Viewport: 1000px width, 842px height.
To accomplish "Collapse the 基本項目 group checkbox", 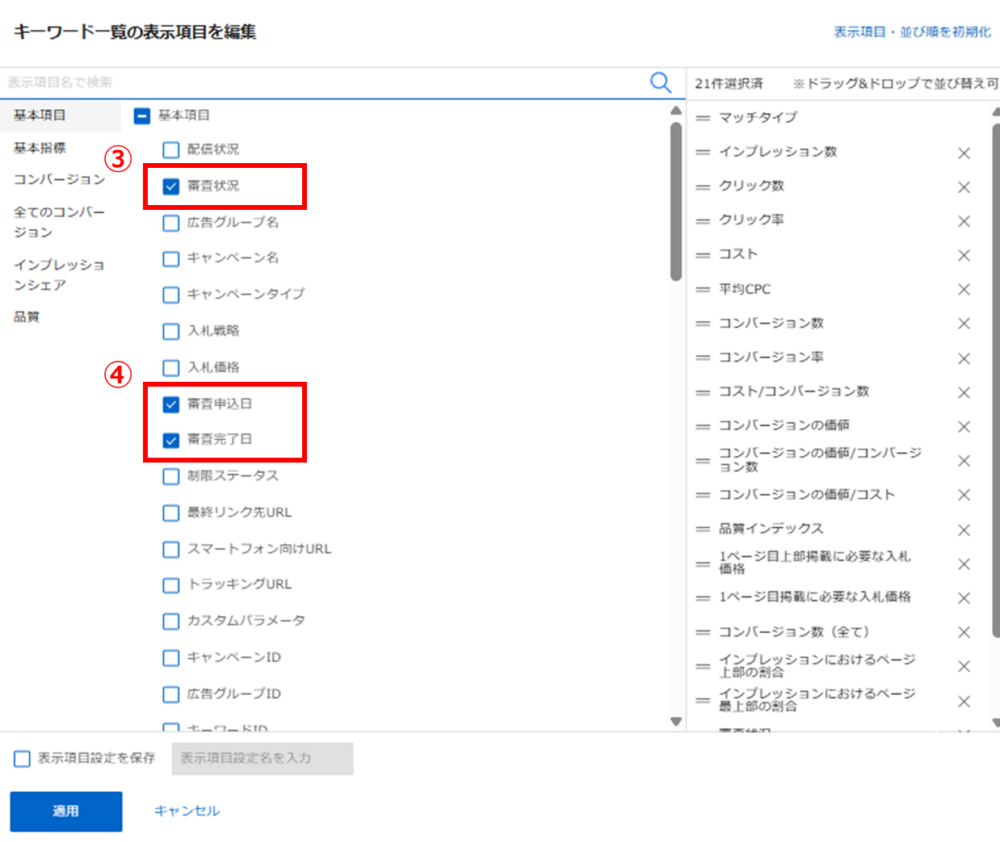I will (x=142, y=116).
